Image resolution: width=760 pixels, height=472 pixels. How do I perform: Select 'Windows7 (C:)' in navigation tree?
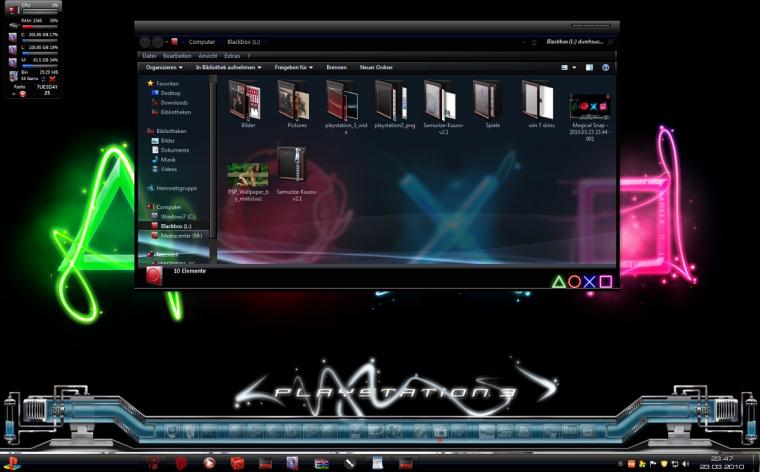click(178, 217)
